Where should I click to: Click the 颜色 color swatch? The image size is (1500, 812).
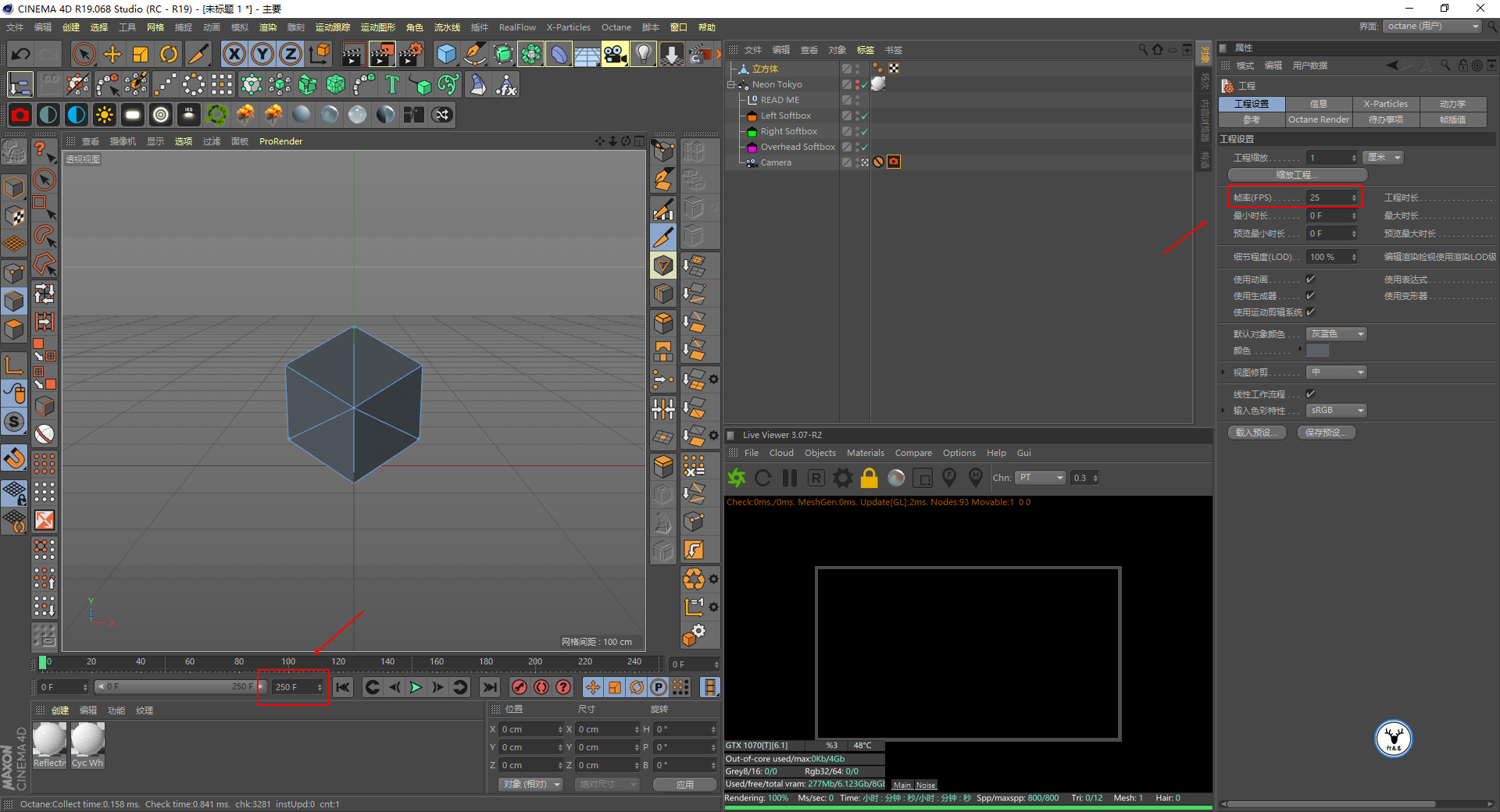[1317, 351]
